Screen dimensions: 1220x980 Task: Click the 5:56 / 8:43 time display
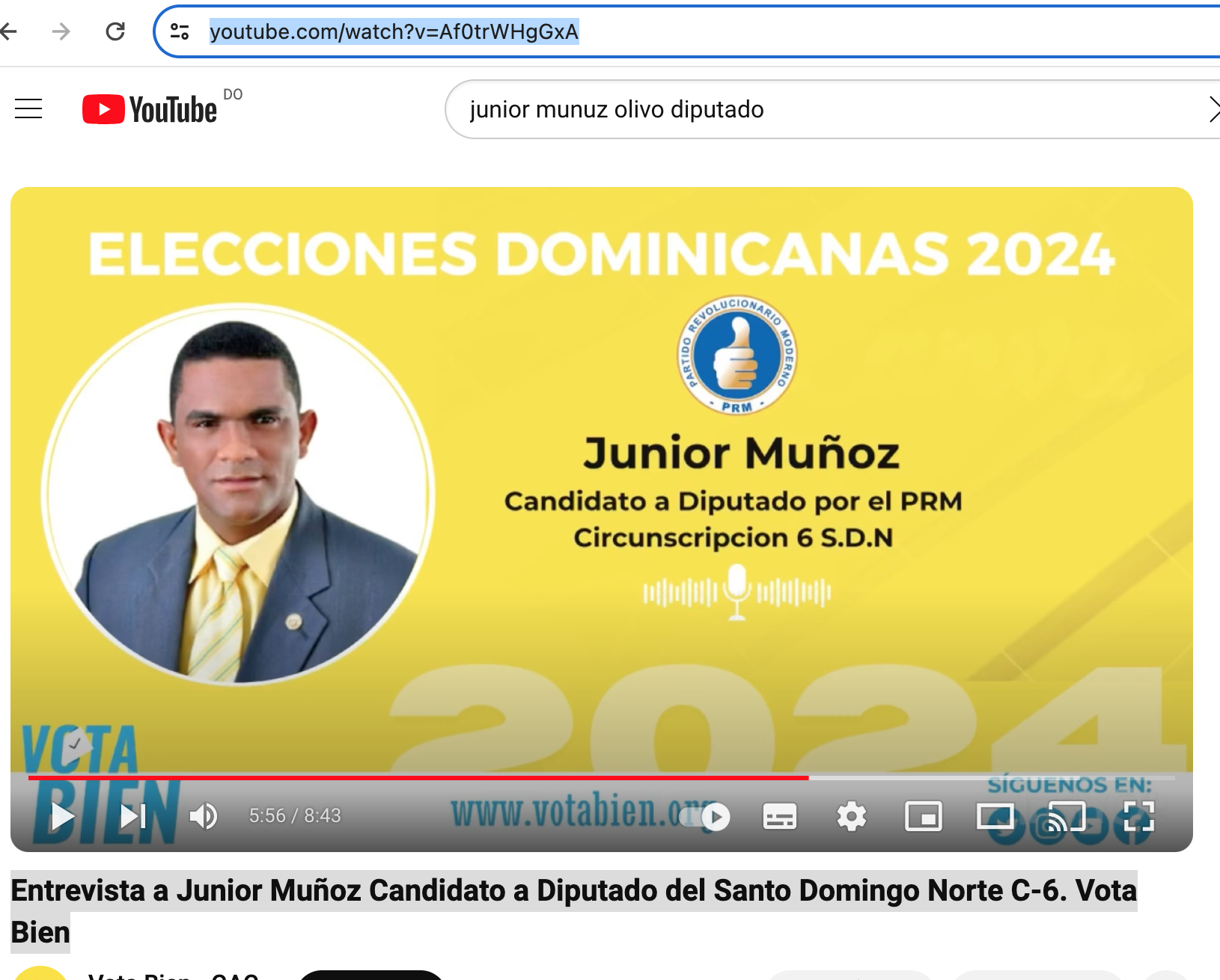click(295, 815)
